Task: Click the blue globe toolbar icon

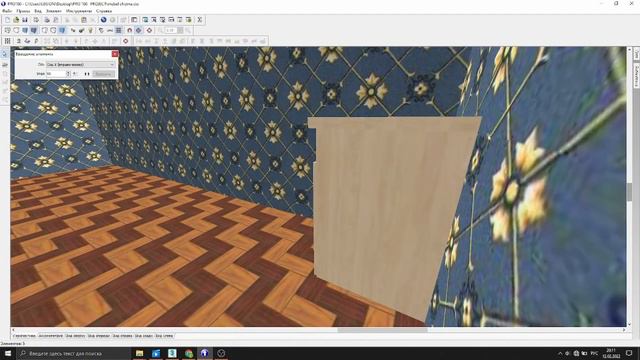Action: coord(104,20)
